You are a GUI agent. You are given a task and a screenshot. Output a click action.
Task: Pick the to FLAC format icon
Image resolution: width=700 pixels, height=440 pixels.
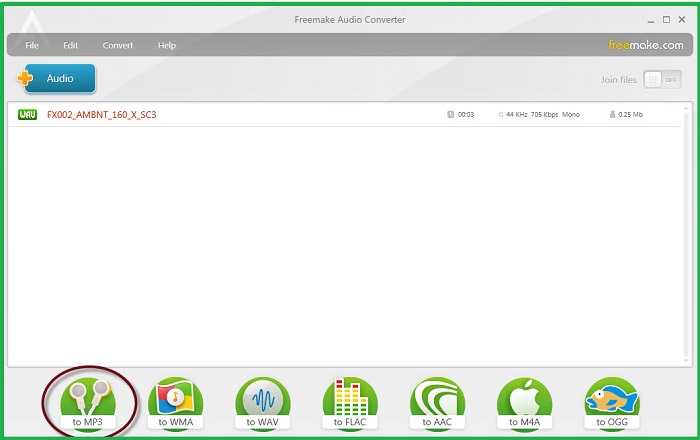coord(350,405)
